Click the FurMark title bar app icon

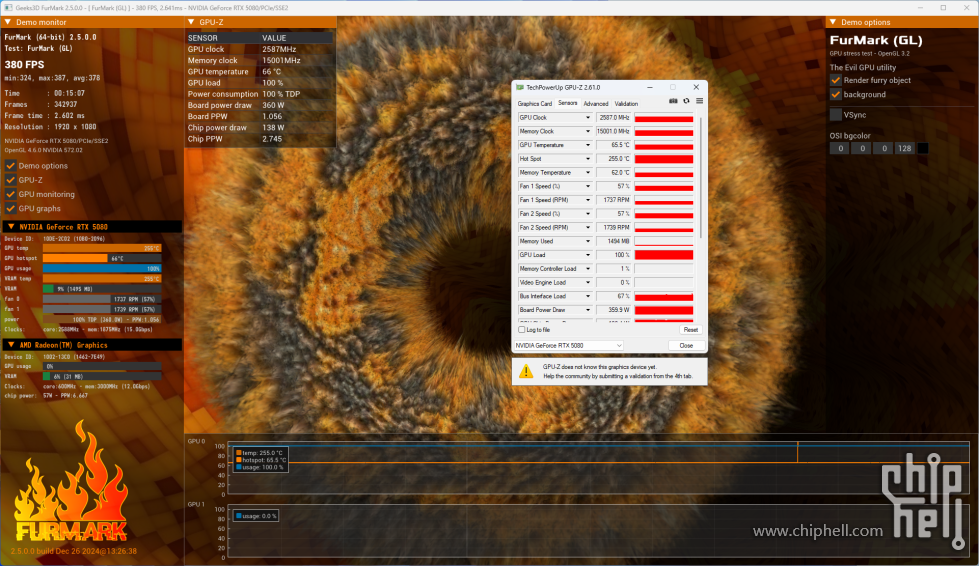(x=8, y=7)
